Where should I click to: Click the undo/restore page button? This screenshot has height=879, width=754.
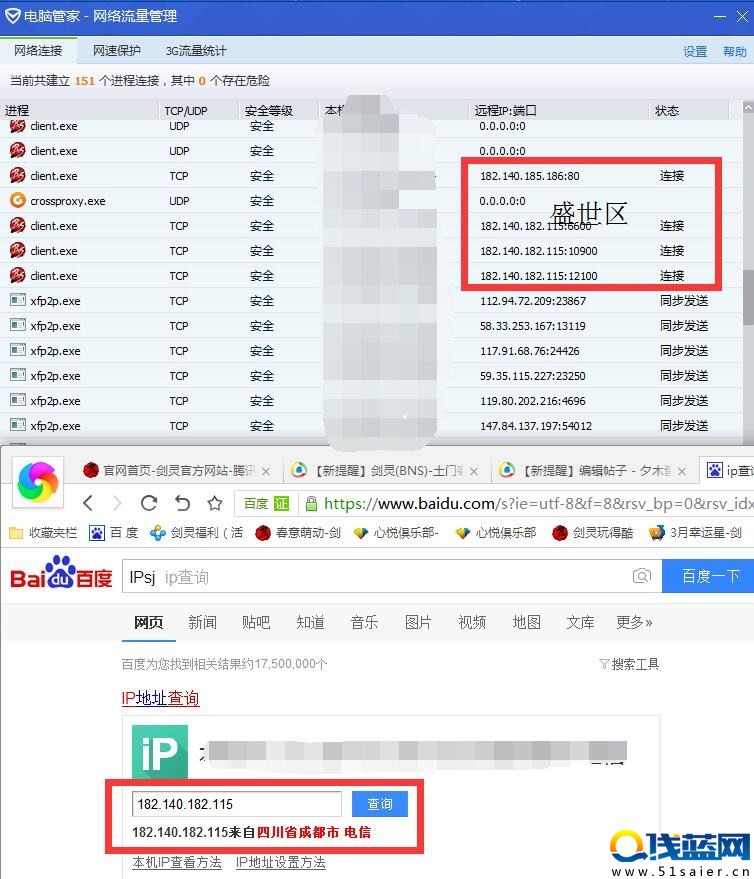[182, 503]
